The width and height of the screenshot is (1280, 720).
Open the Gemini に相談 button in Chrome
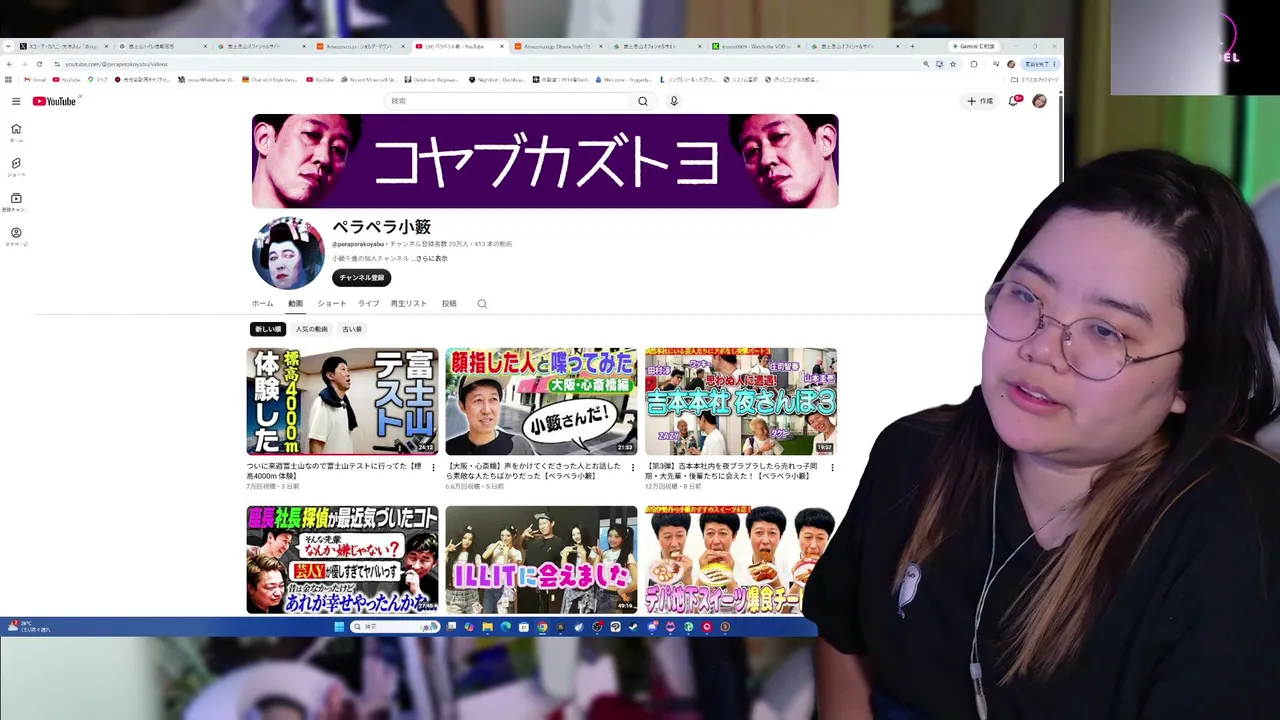(973, 46)
